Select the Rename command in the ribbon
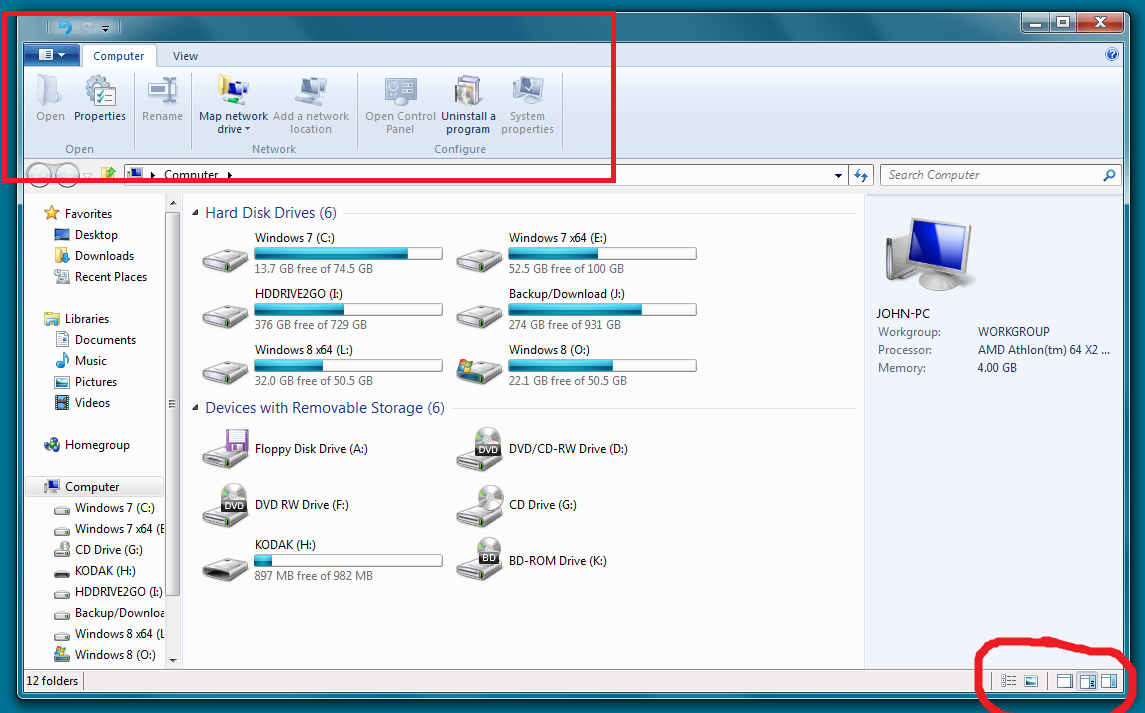This screenshot has width=1145, height=713. (162, 103)
